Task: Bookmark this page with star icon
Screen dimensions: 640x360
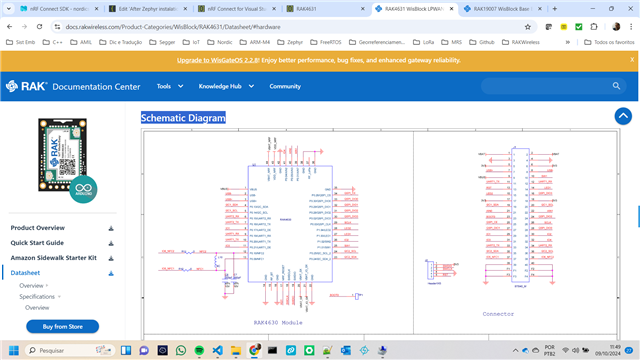Action: (x=527, y=27)
